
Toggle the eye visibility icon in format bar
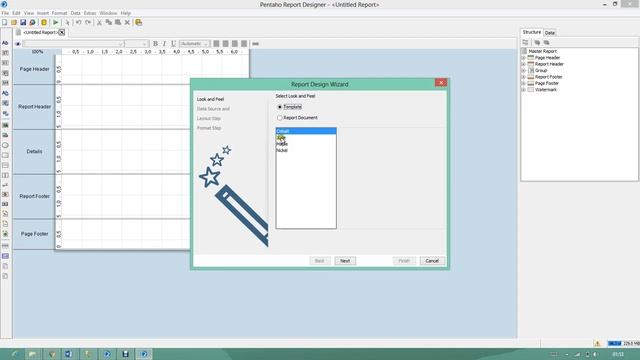click(18, 44)
